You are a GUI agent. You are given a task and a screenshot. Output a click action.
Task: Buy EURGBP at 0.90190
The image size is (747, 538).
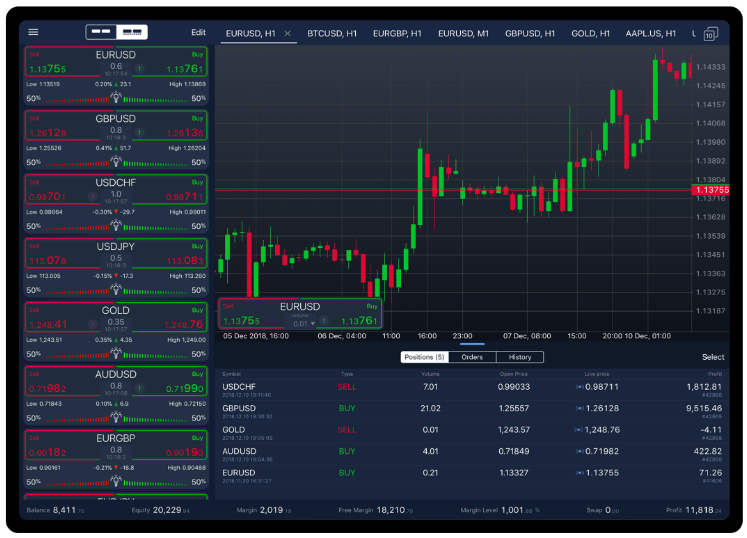(170, 445)
